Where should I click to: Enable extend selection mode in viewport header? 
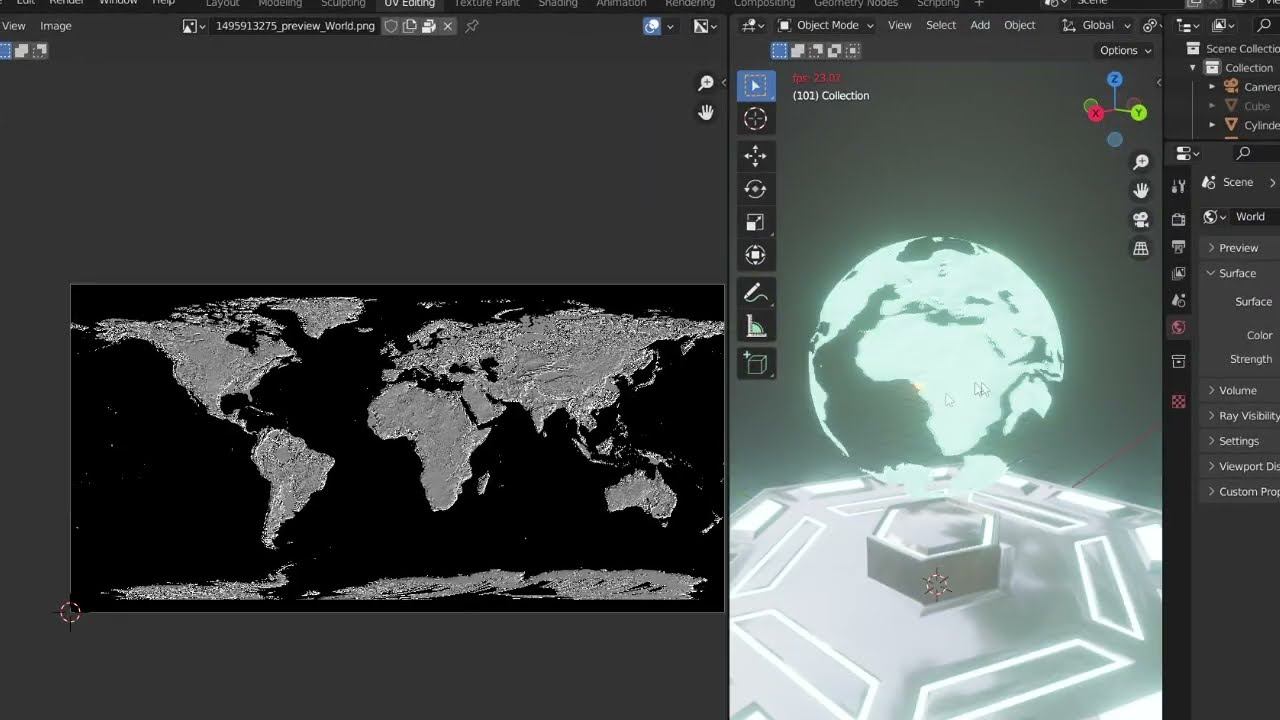click(798, 50)
